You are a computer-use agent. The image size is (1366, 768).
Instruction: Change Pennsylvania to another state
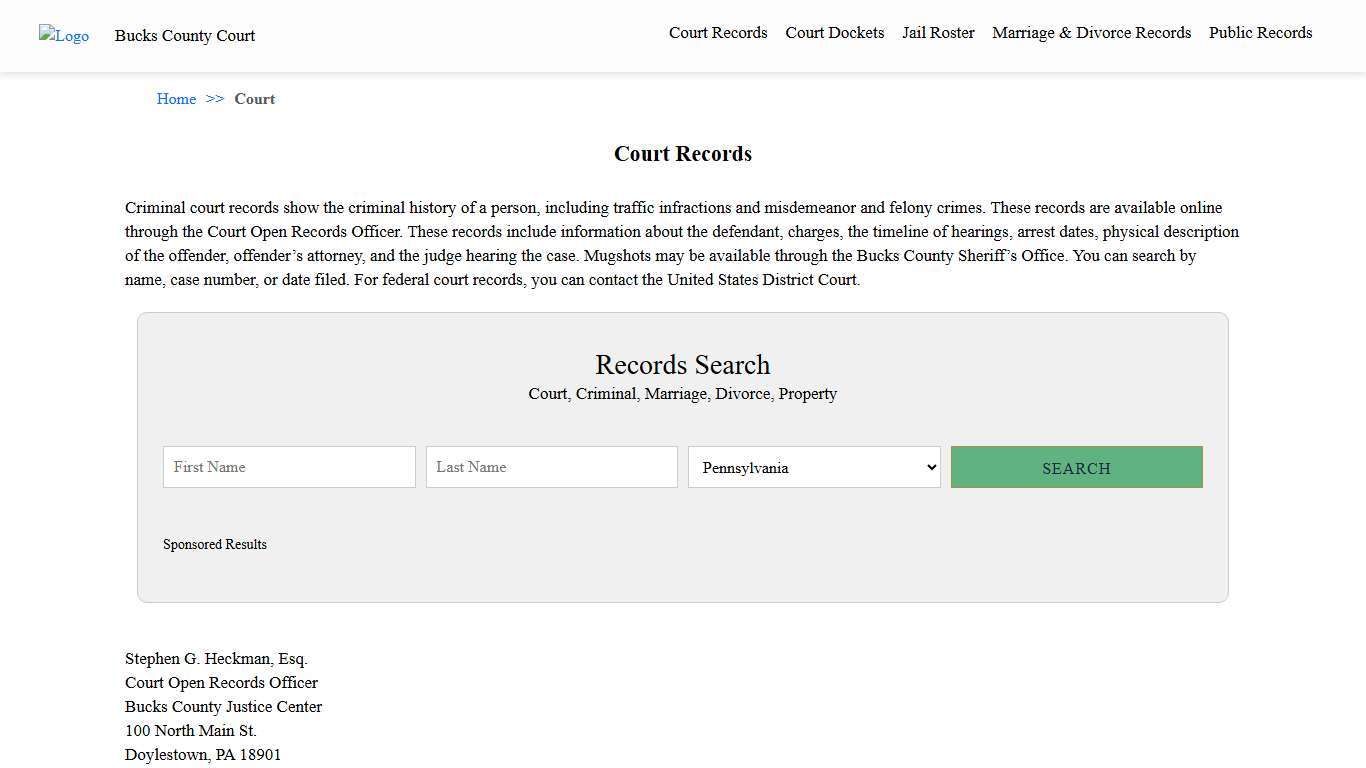[813, 467]
